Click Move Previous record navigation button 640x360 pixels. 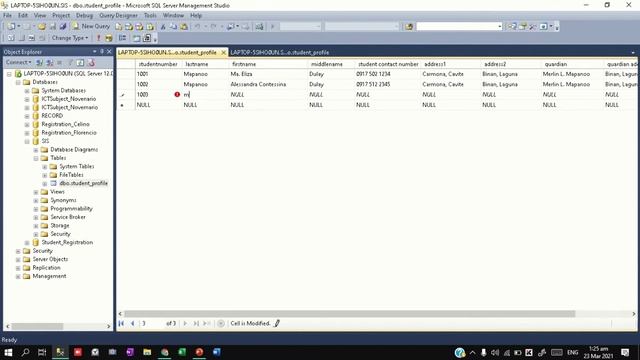click(133, 323)
